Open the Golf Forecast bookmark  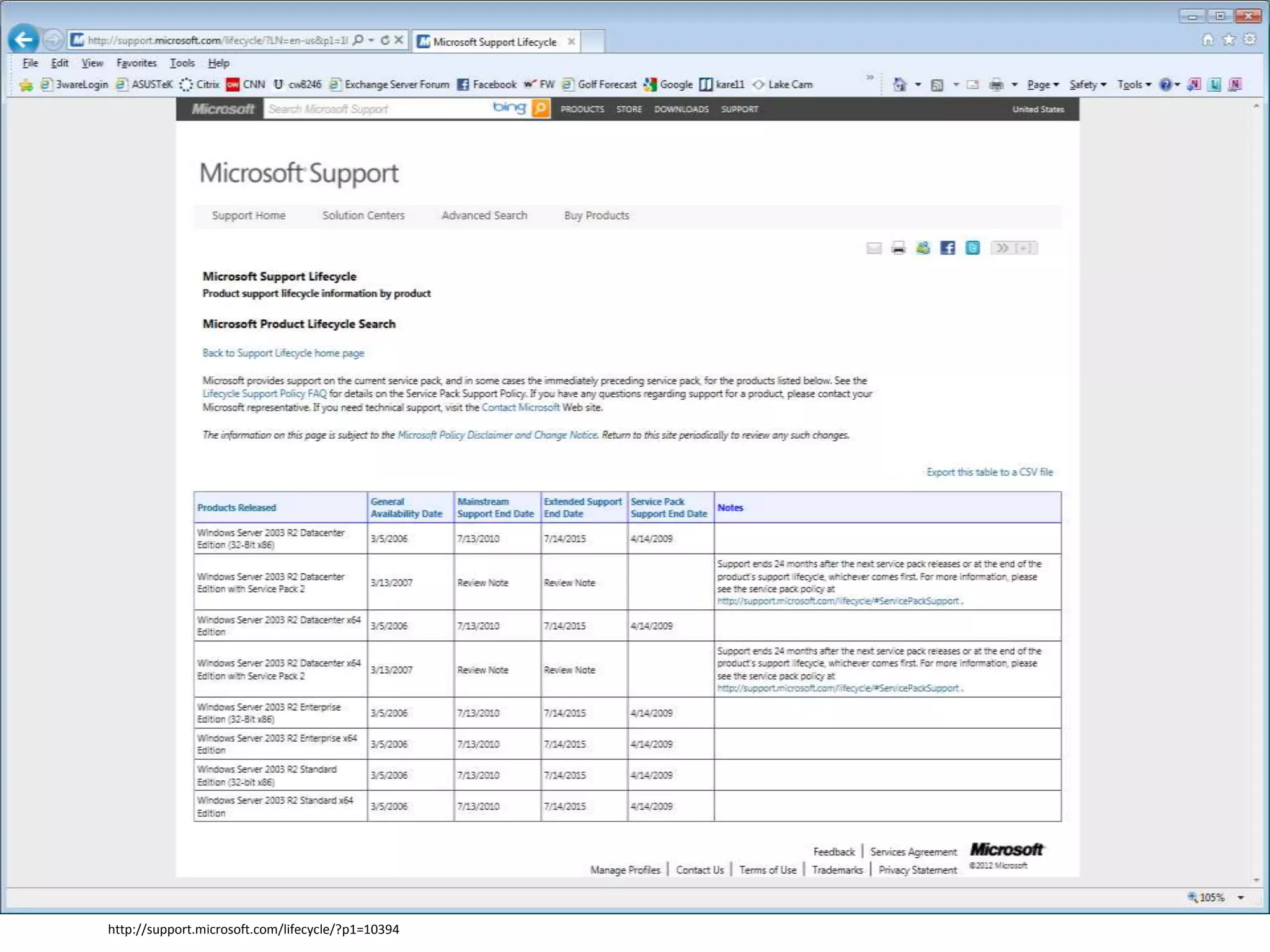[600, 84]
